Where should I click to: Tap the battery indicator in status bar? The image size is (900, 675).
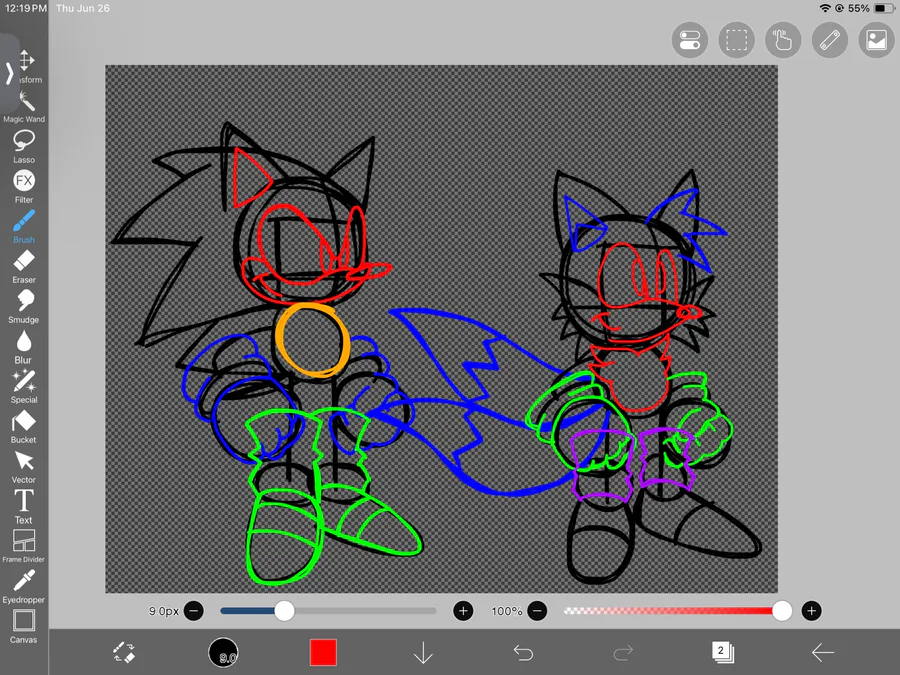tap(884, 8)
